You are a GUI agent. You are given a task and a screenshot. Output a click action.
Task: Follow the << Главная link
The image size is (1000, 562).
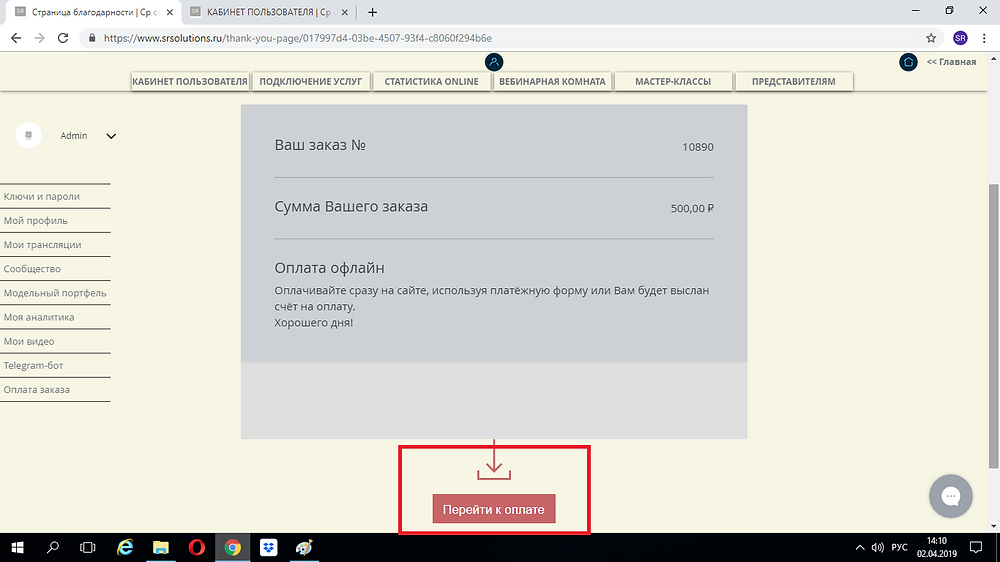[951, 62]
